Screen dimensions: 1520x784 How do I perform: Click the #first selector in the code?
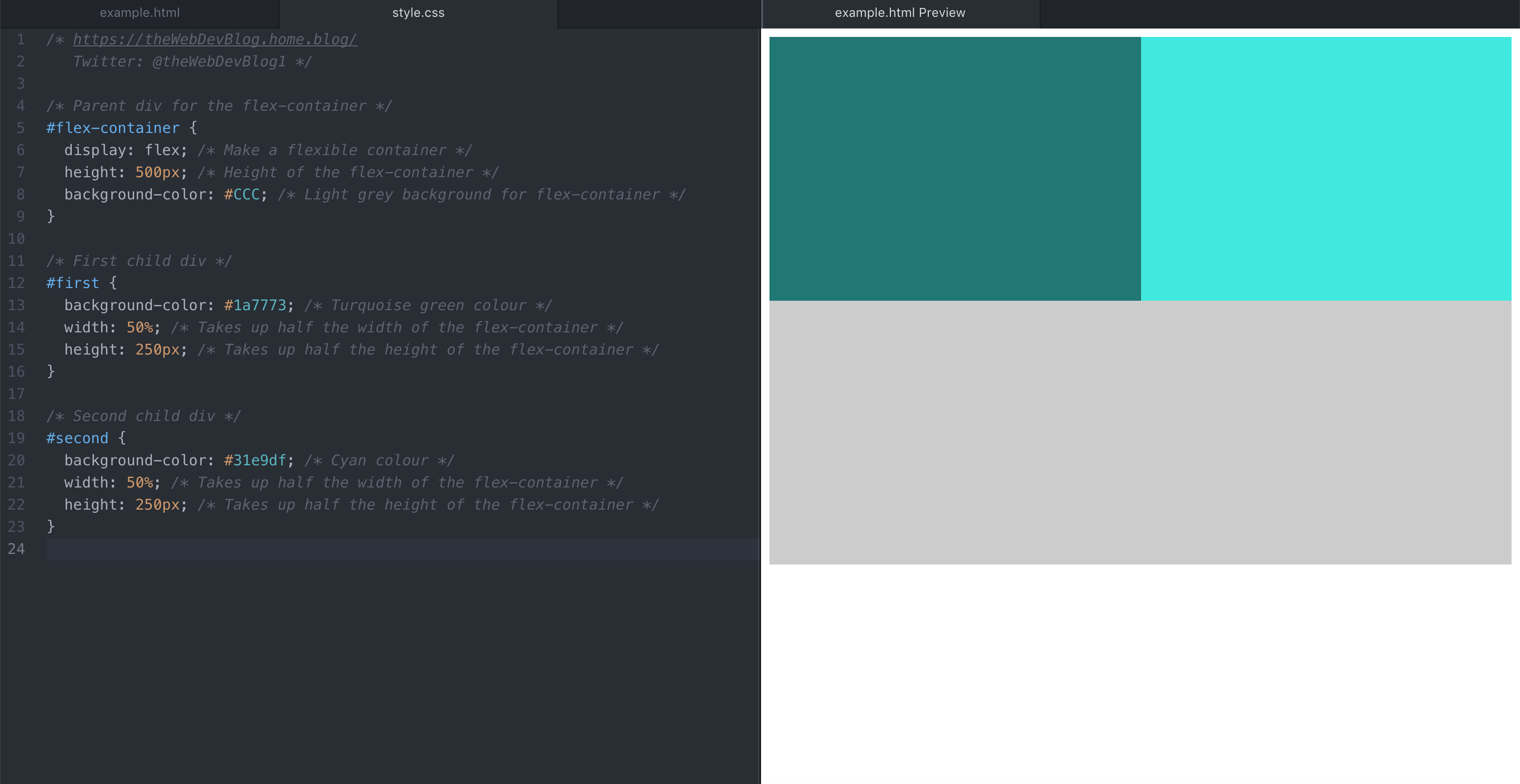pos(73,283)
